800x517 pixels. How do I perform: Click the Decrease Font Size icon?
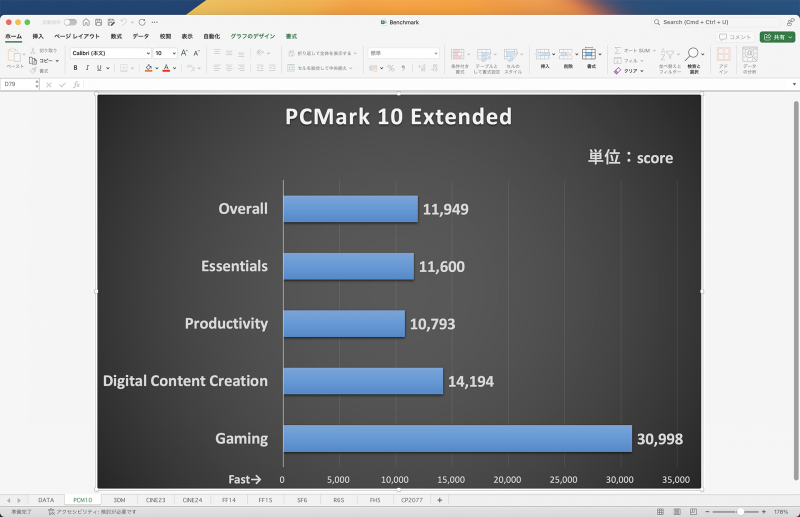point(196,53)
